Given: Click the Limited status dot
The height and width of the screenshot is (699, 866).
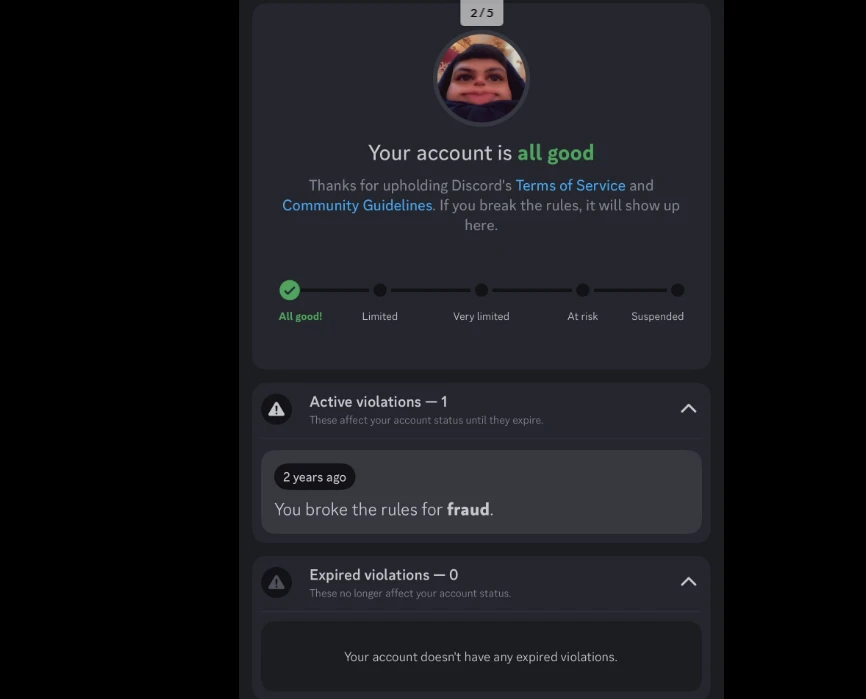Looking at the screenshot, I should point(380,290).
